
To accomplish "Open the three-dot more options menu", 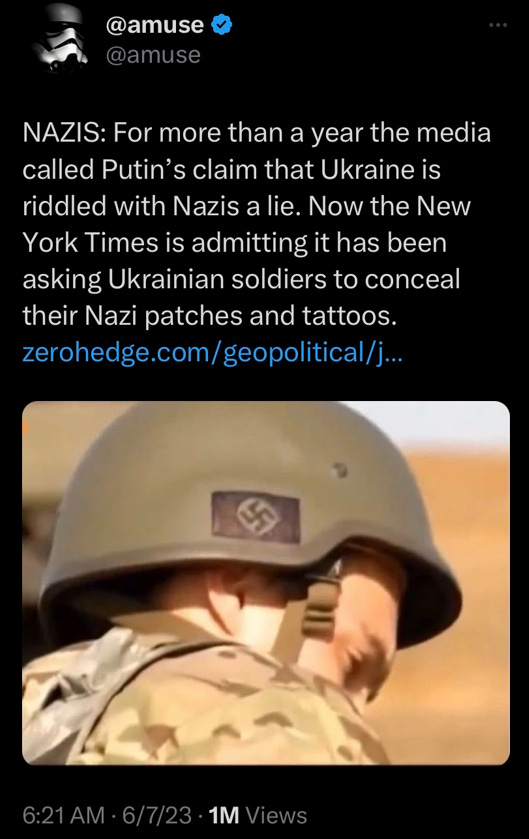I will tap(497, 25).
